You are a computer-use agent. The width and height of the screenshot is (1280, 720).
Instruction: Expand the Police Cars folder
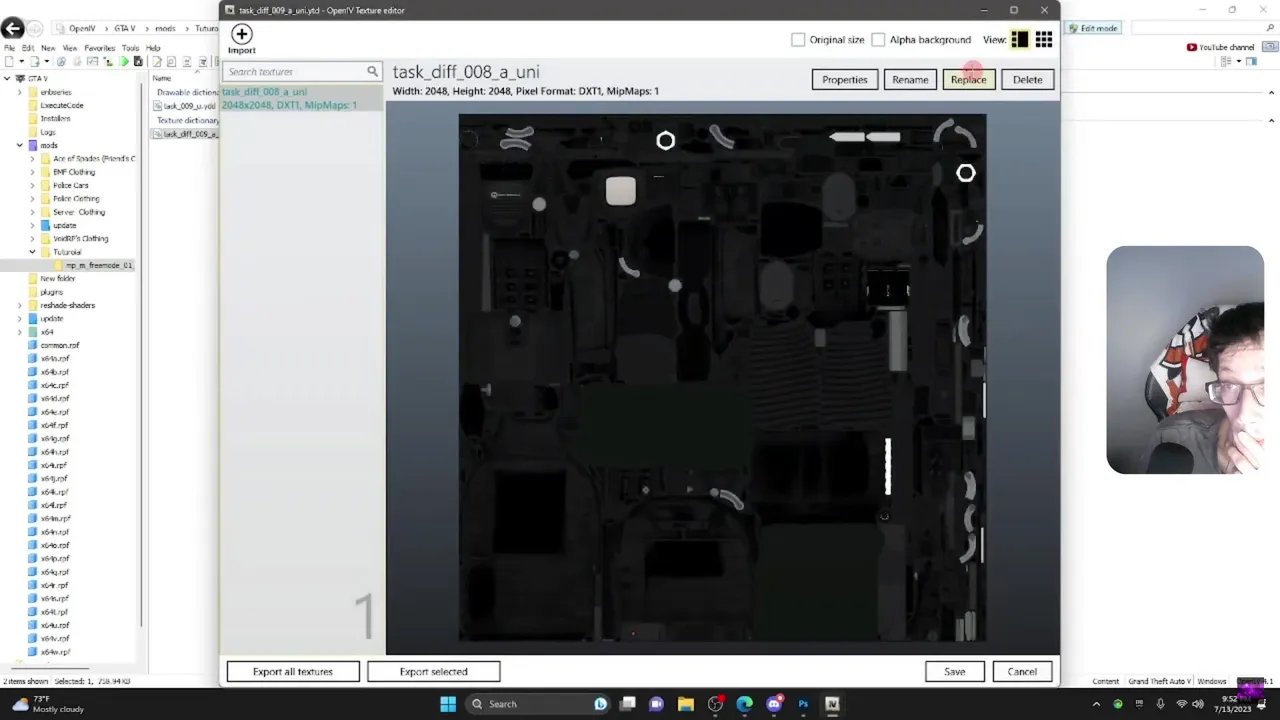[x=32, y=185]
